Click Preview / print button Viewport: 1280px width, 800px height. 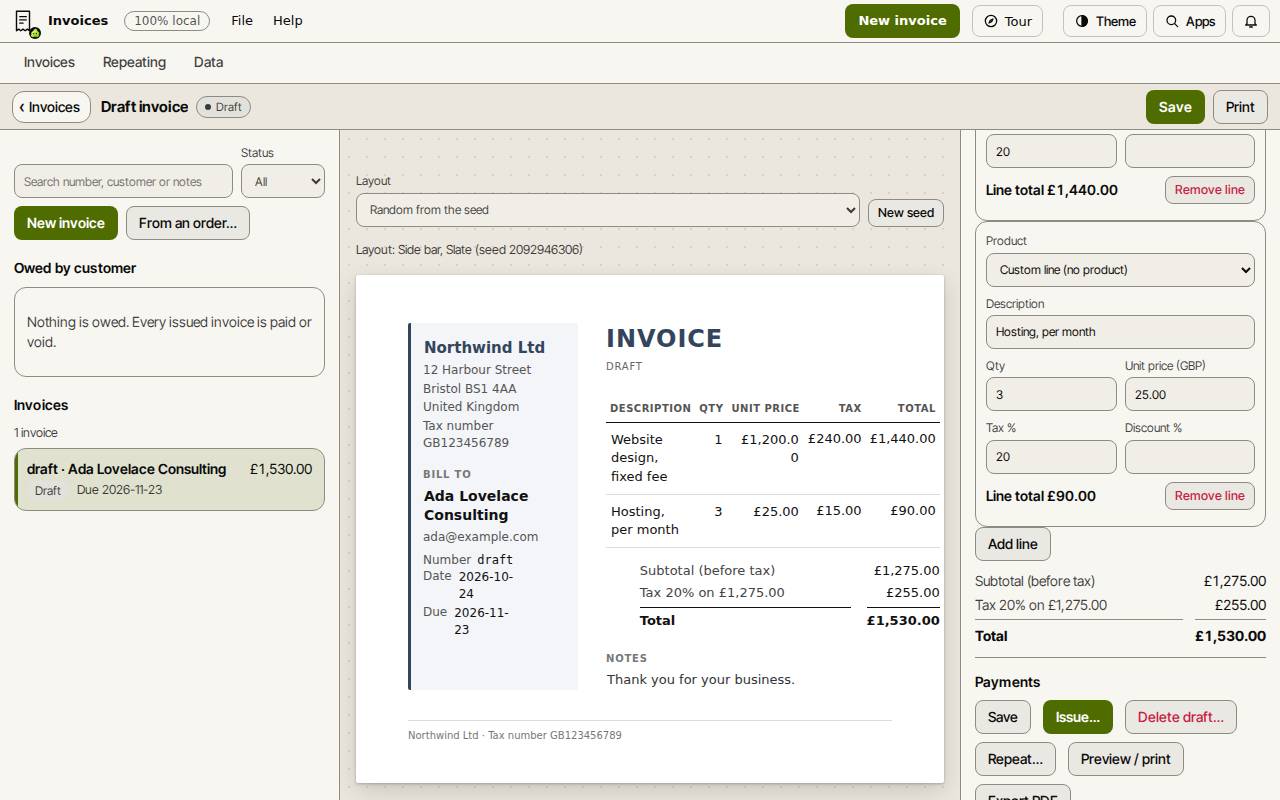tap(1126, 759)
